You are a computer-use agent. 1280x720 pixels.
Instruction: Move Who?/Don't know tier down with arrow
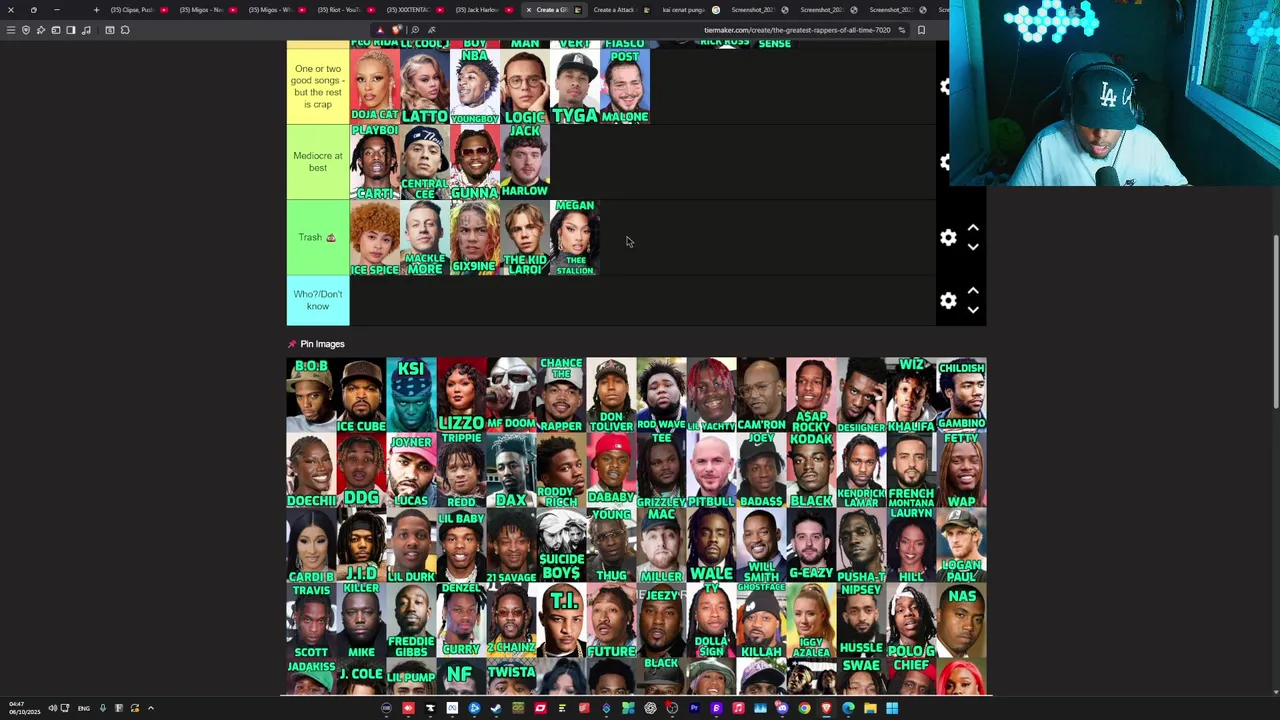(x=973, y=310)
